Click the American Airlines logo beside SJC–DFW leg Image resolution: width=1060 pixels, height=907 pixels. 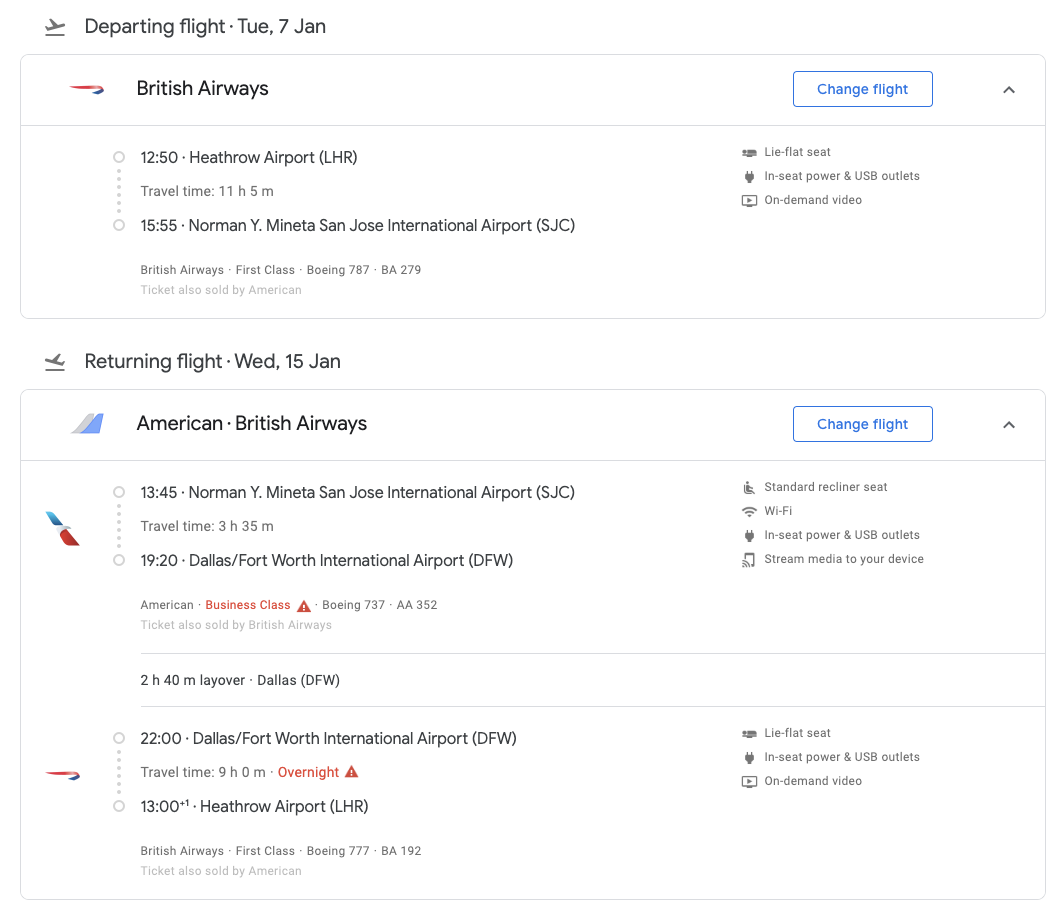62,528
